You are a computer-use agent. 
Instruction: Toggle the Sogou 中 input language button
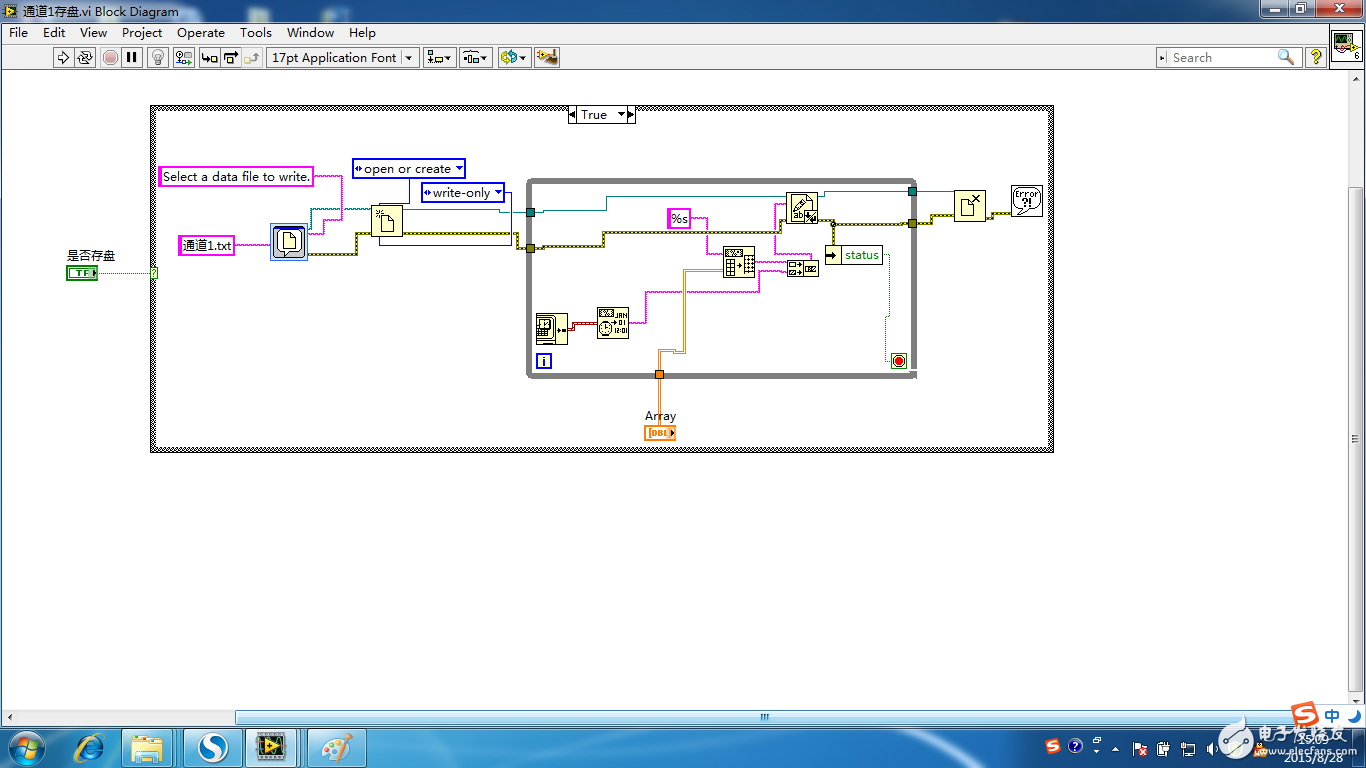(x=1332, y=715)
